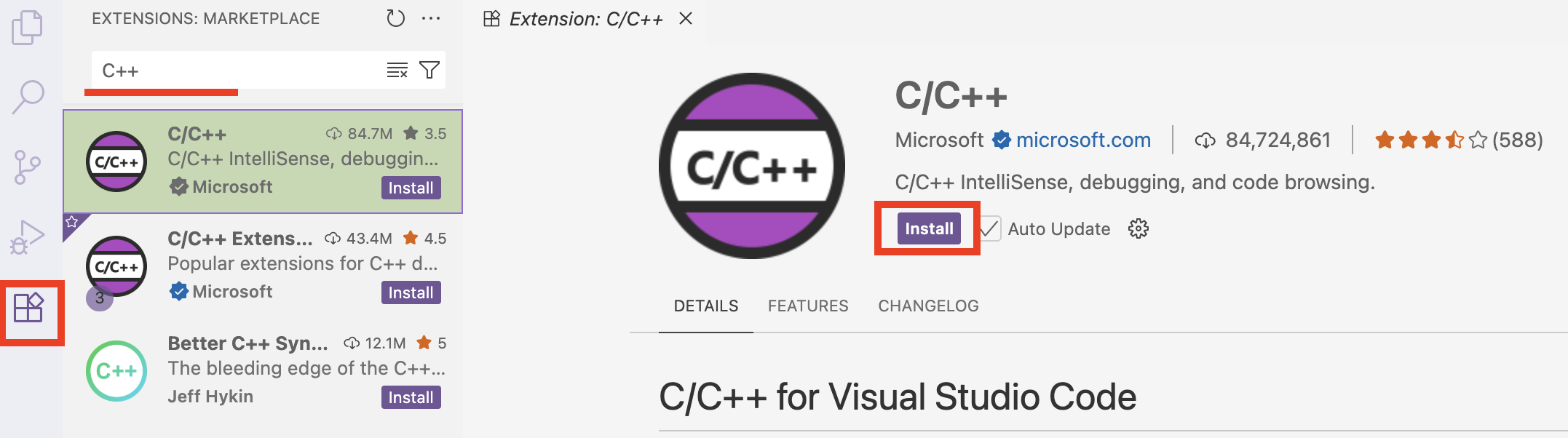1568x438 pixels.
Task: Open the marketplace more actions ellipsis
Action: tap(431, 19)
